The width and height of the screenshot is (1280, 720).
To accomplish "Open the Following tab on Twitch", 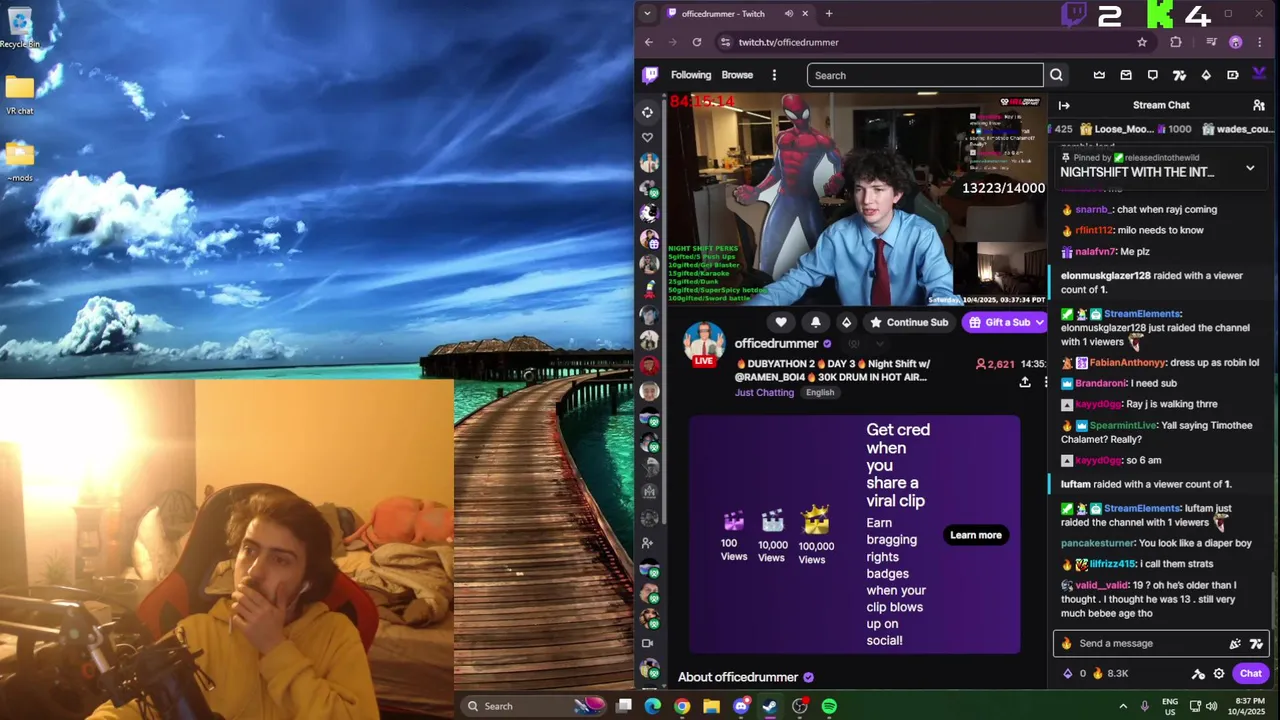I will click(x=691, y=75).
